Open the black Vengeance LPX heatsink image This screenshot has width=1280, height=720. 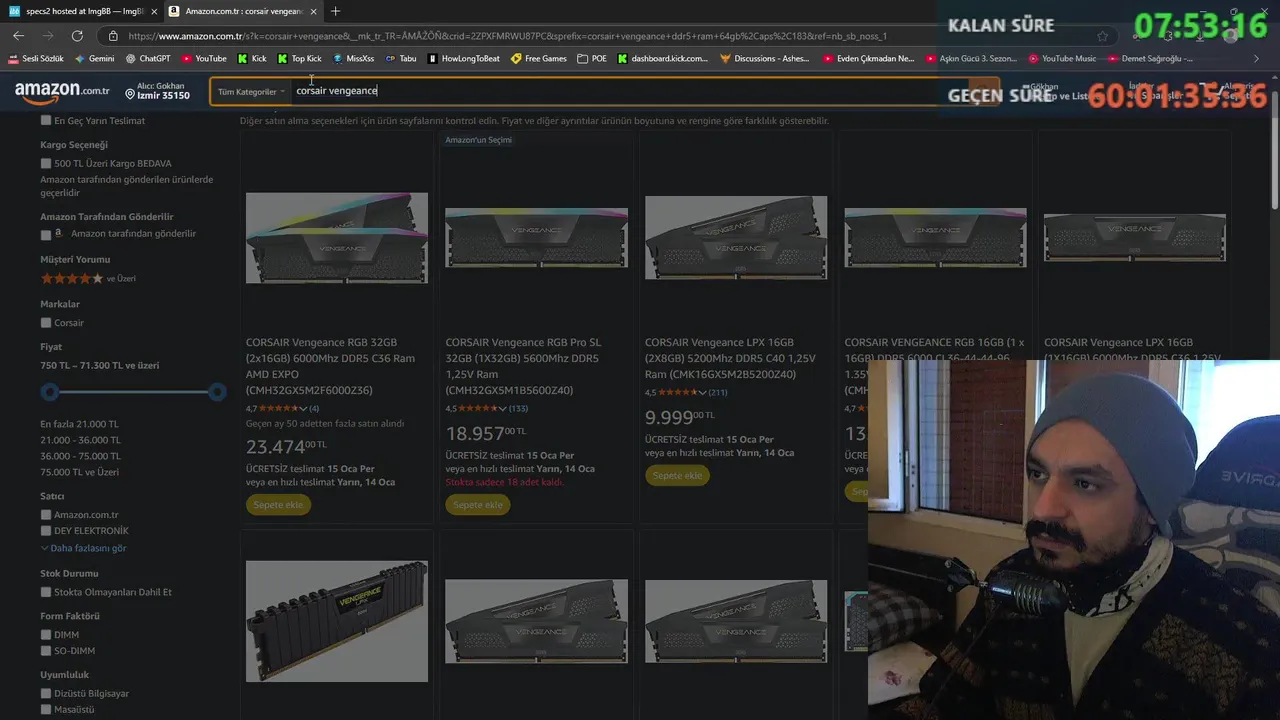(337, 621)
